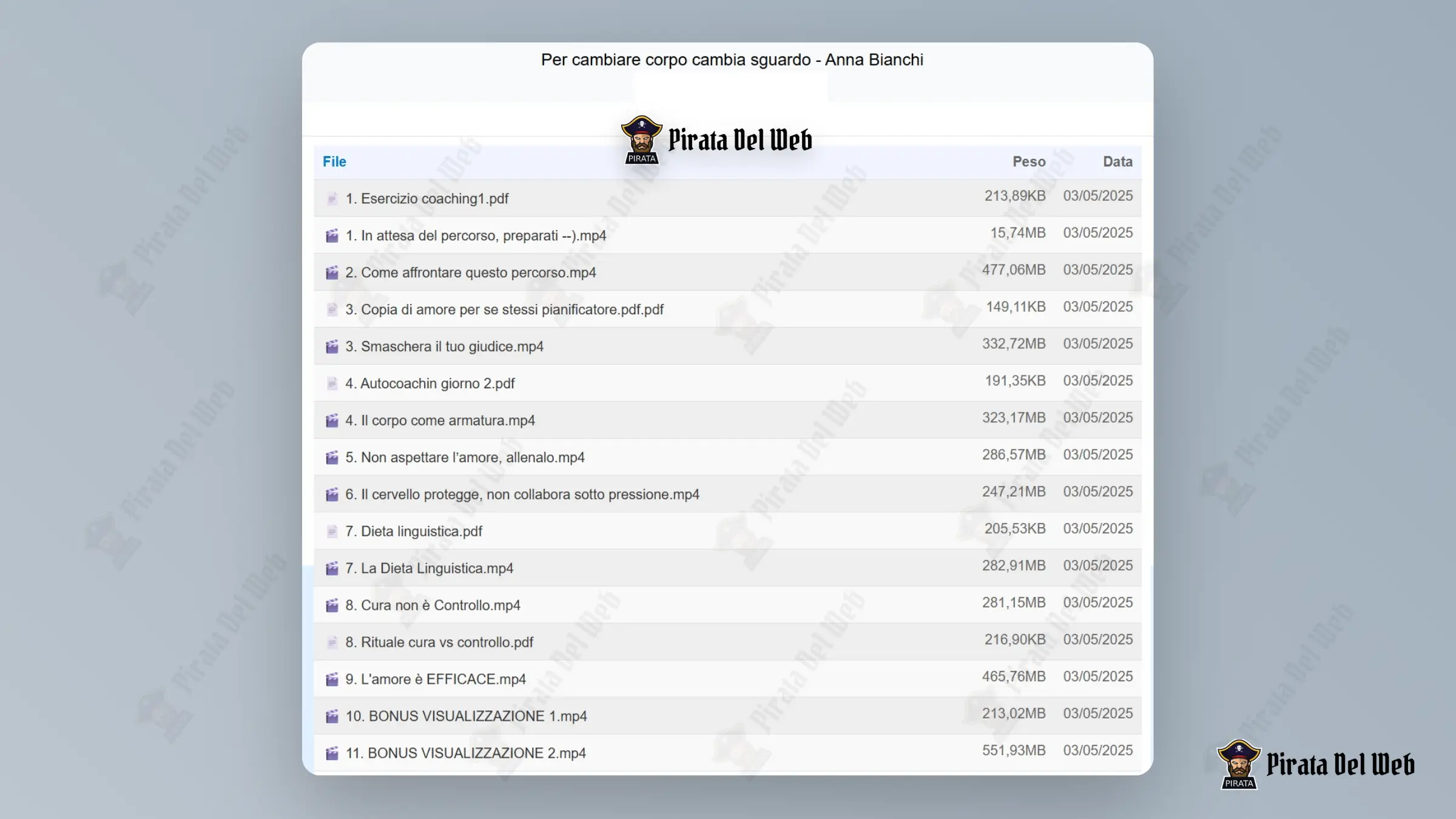Viewport: 1456px width, 819px height.
Task: Open 9. L'amore è EFFICACE.mp4
Action: [x=436, y=679]
